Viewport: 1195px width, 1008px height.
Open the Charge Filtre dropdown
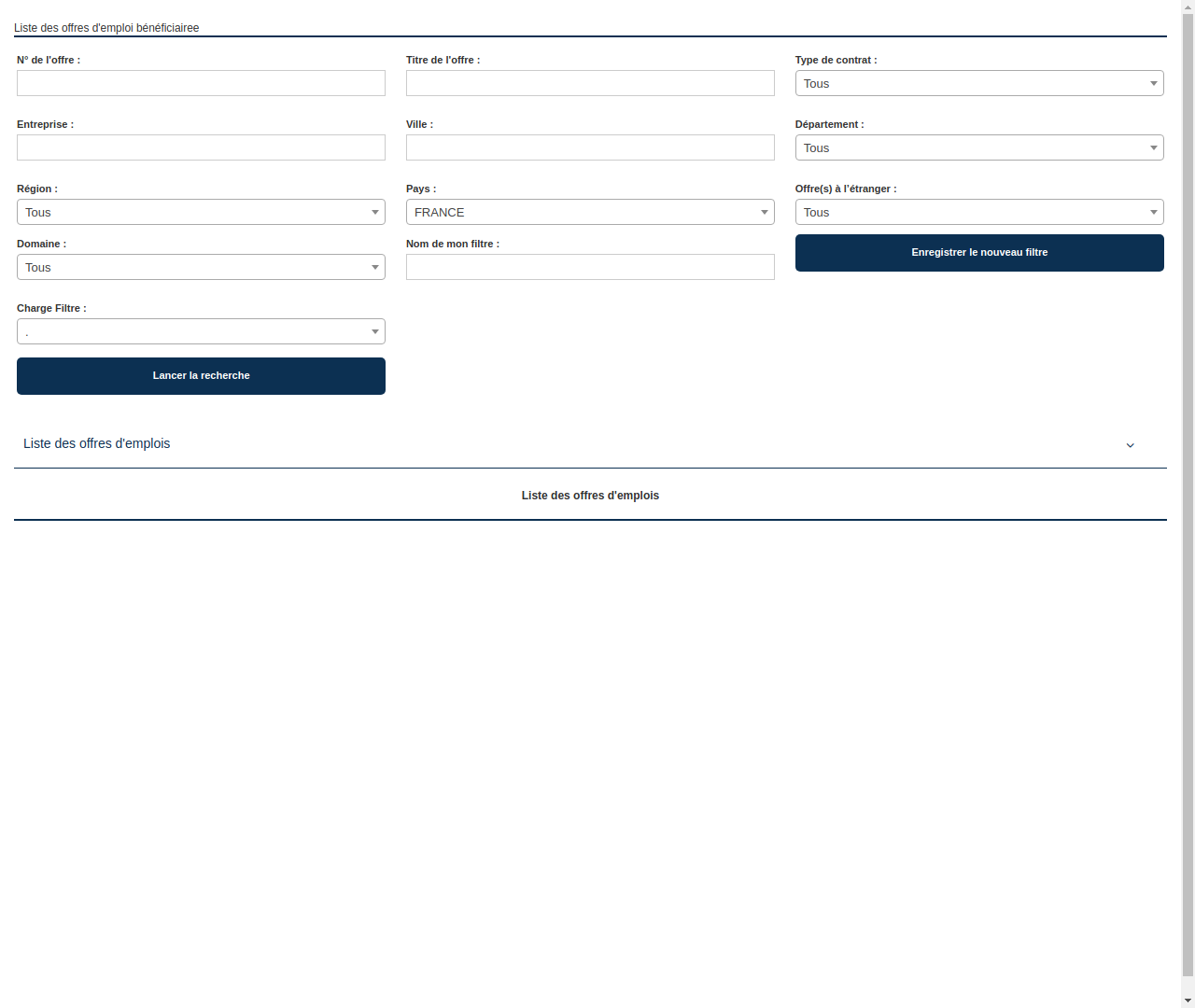tap(201, 331)
